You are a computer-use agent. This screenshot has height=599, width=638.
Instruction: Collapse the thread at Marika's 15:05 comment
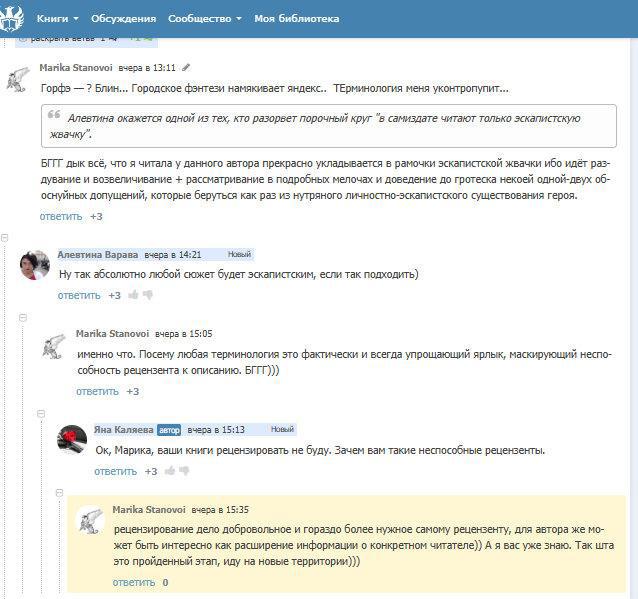pos(24,317)
